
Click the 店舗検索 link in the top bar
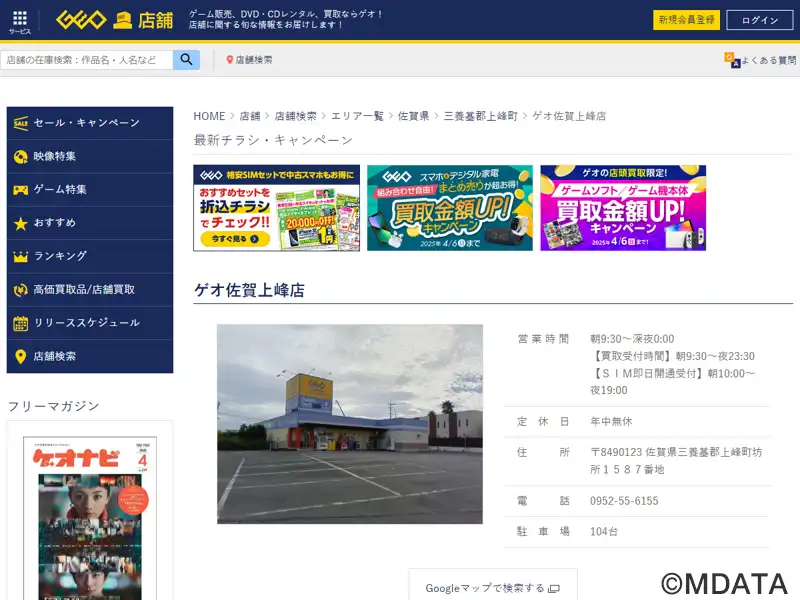coord(254,60)
